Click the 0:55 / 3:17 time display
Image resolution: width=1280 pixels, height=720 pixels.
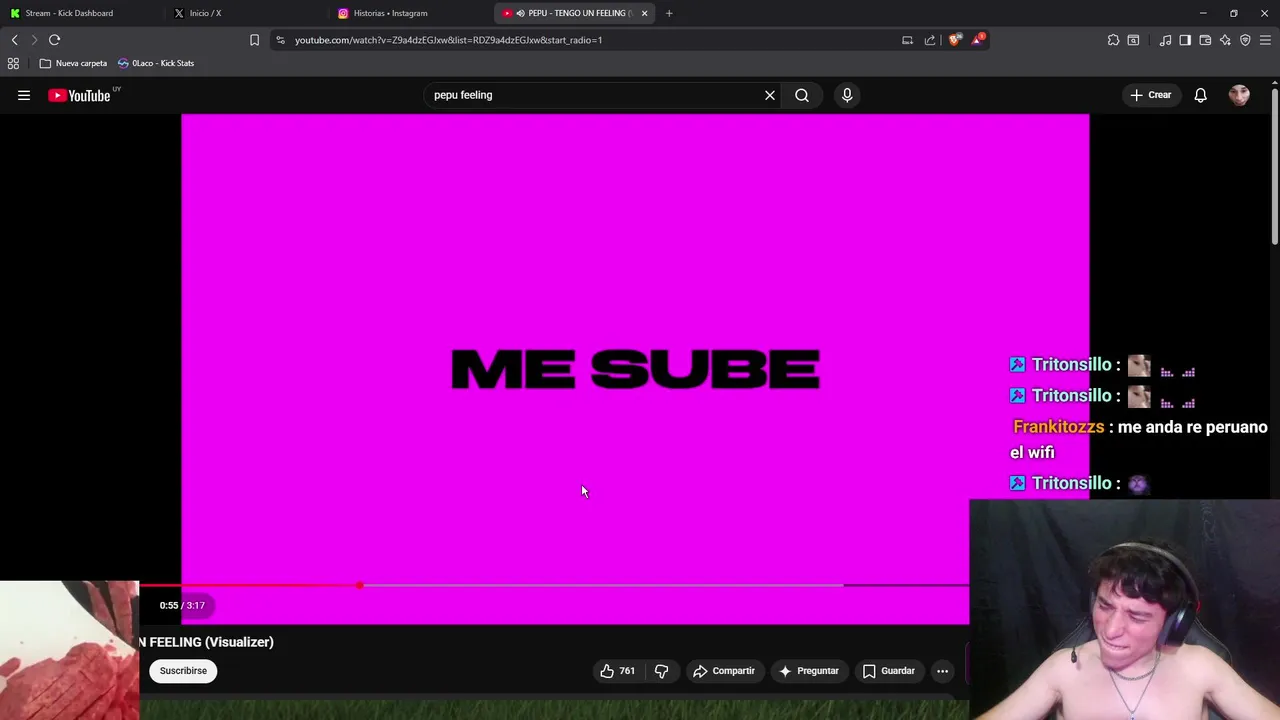(182, 605)
